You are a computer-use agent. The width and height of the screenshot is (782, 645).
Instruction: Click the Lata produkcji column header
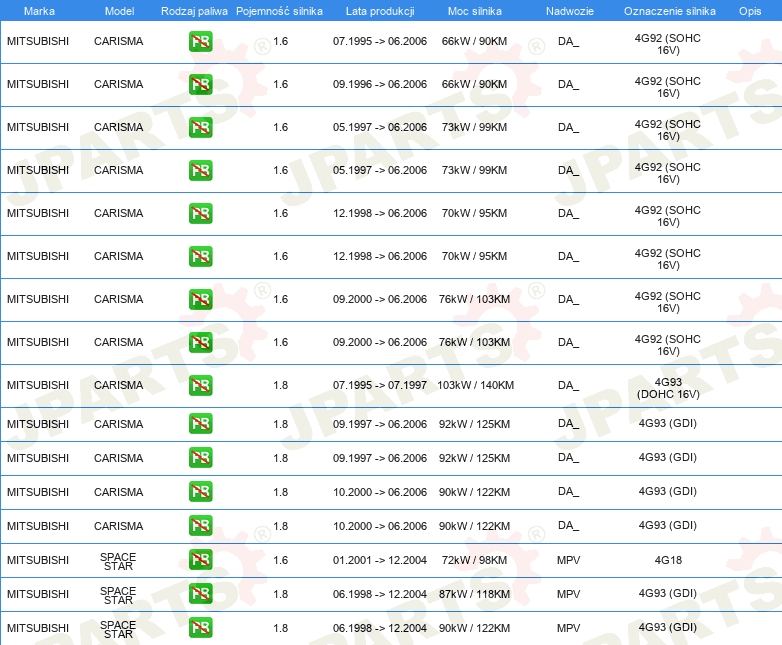(x=380, y=11)
